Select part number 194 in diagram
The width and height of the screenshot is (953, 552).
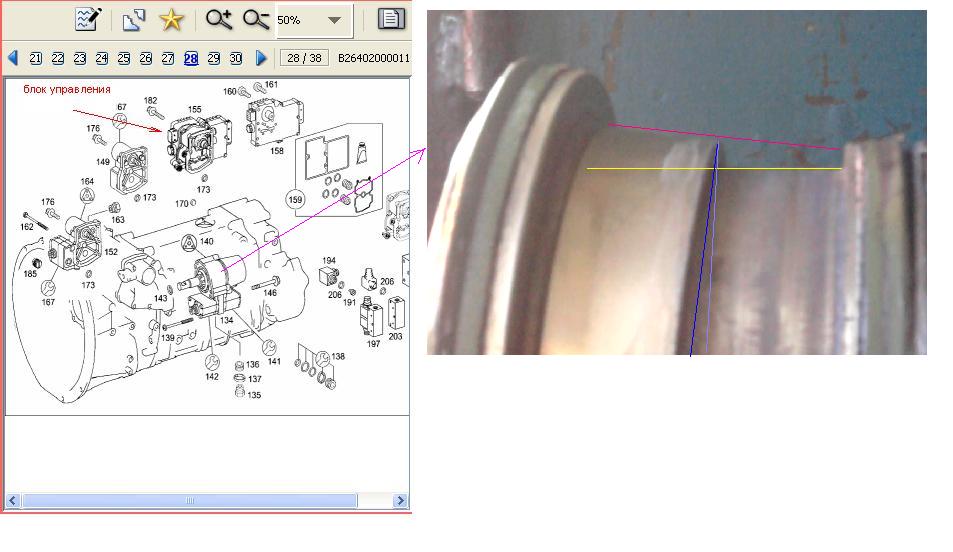click(x=329, y=260)
